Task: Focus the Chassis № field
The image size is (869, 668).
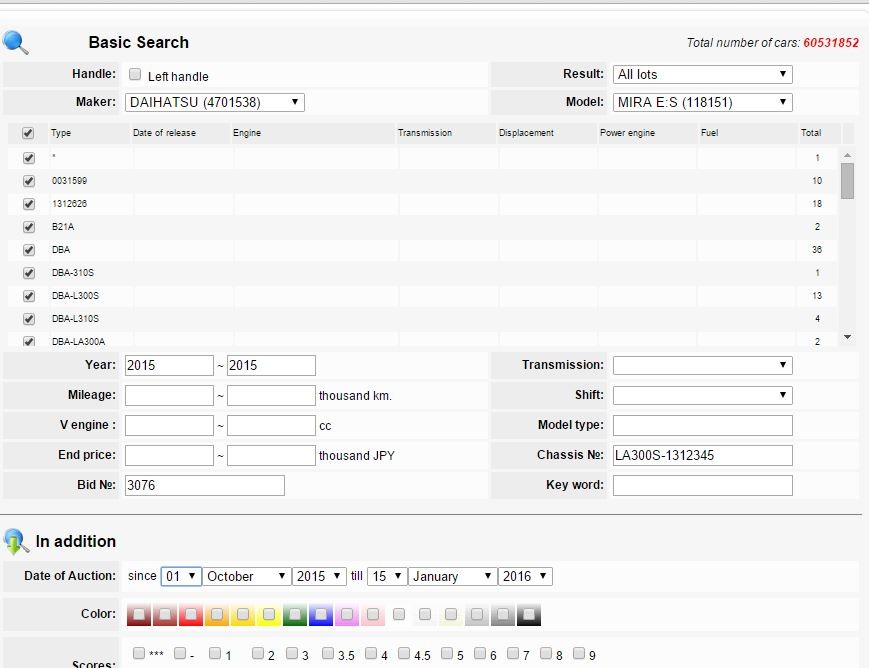Action: coord(702,456)
